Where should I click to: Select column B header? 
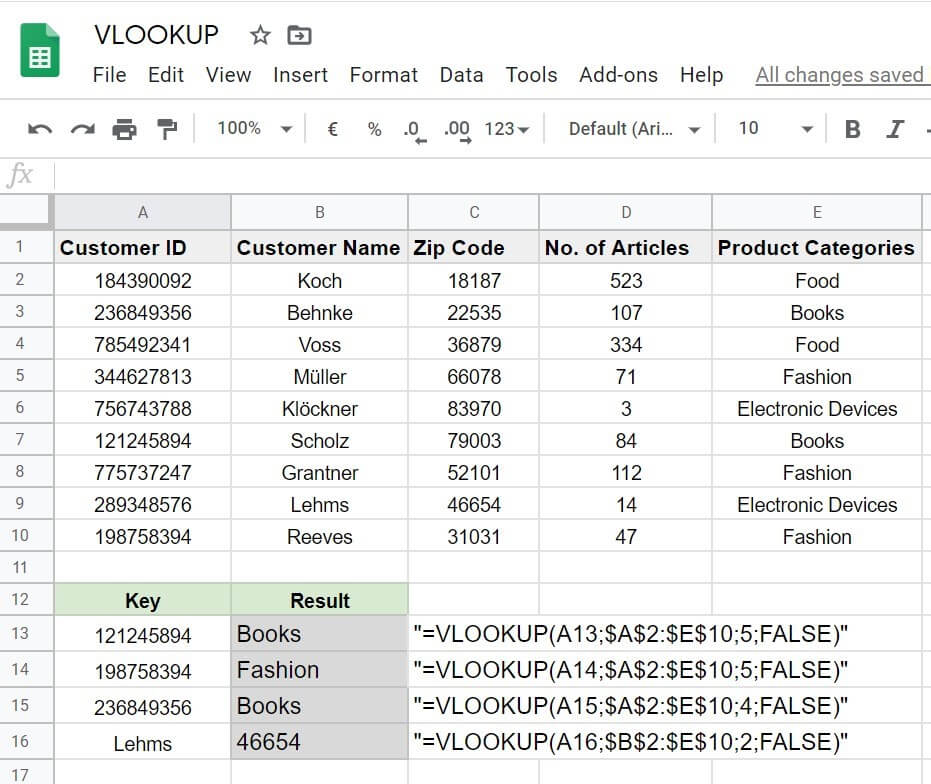(x=319, y=212)
